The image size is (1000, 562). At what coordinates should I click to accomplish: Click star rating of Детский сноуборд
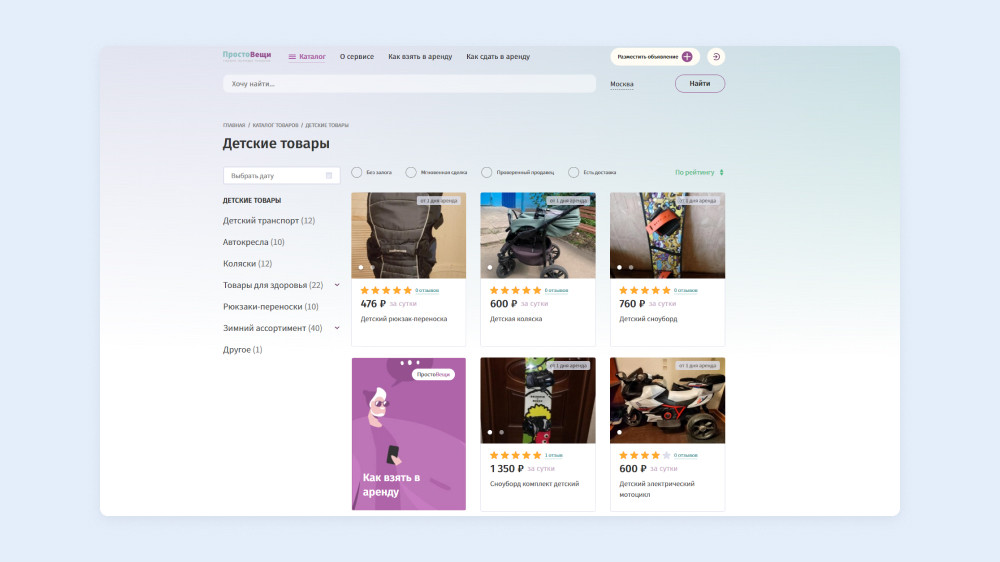(645, 290)
